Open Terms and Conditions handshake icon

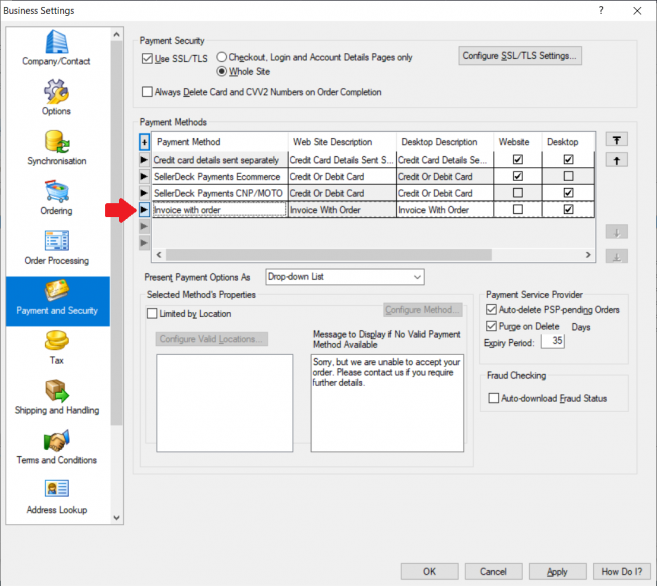pos(56,441)
